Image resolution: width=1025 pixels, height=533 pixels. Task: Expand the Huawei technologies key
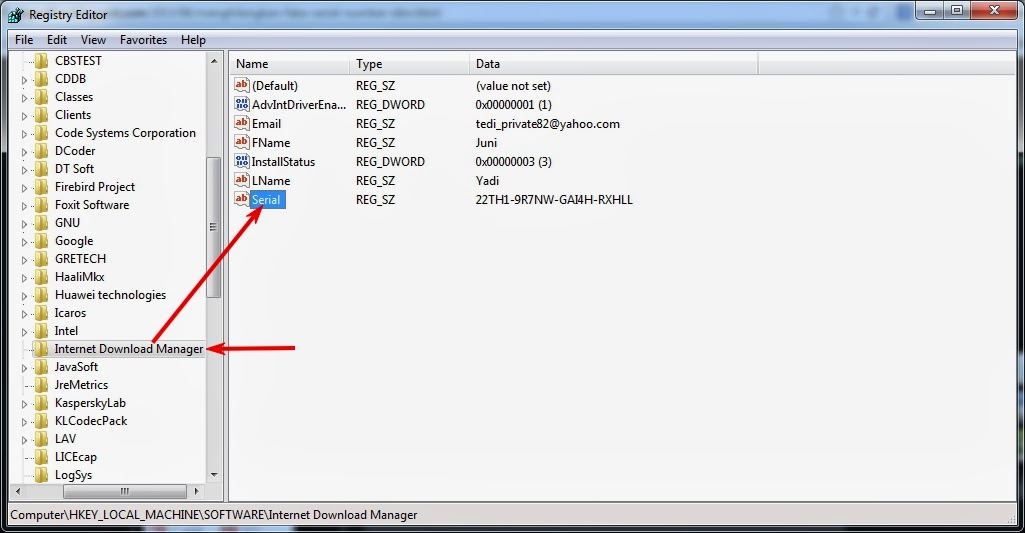click(x=24, y=296)
